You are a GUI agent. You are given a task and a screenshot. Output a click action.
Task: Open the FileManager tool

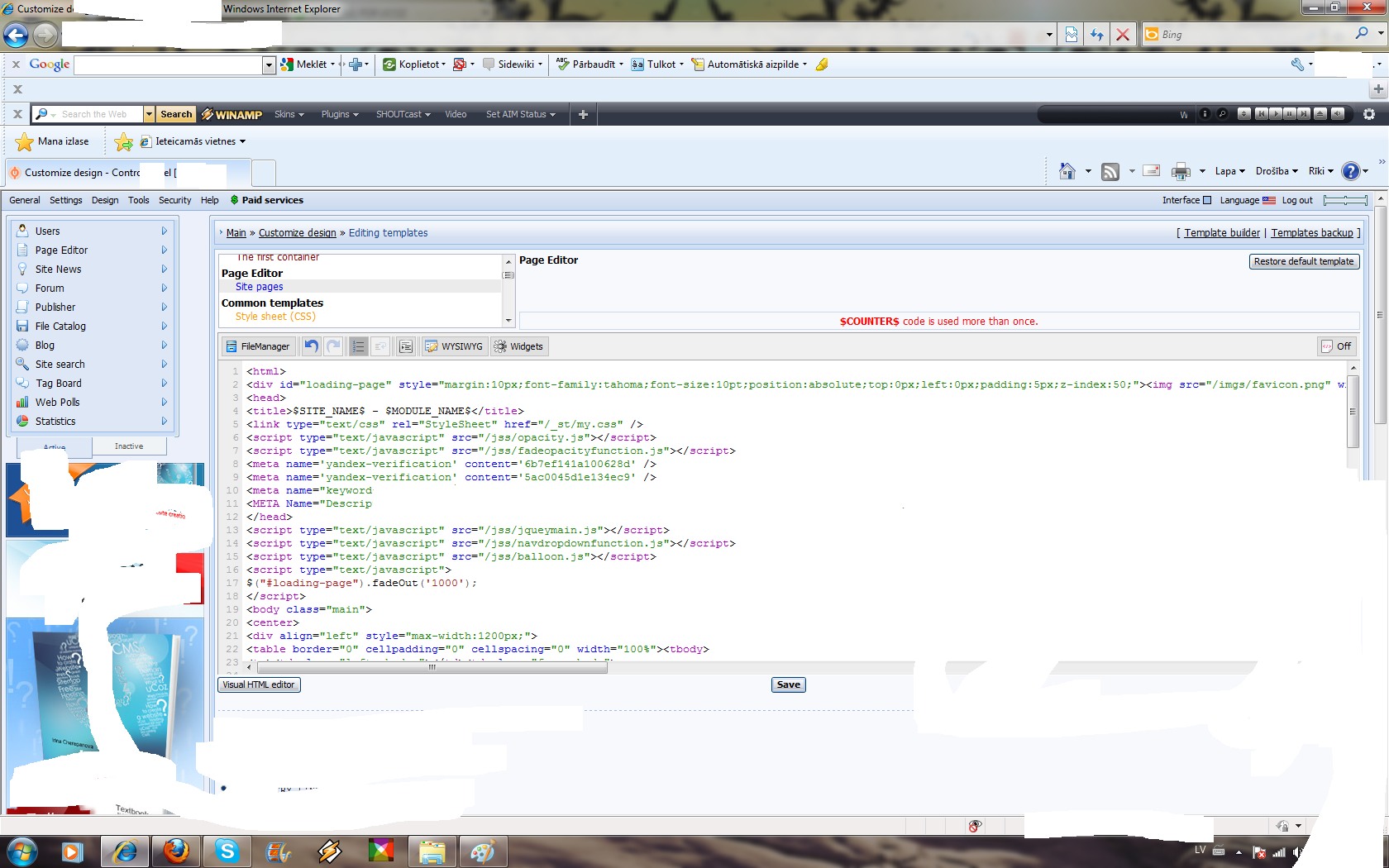click(x=257, y=346)
